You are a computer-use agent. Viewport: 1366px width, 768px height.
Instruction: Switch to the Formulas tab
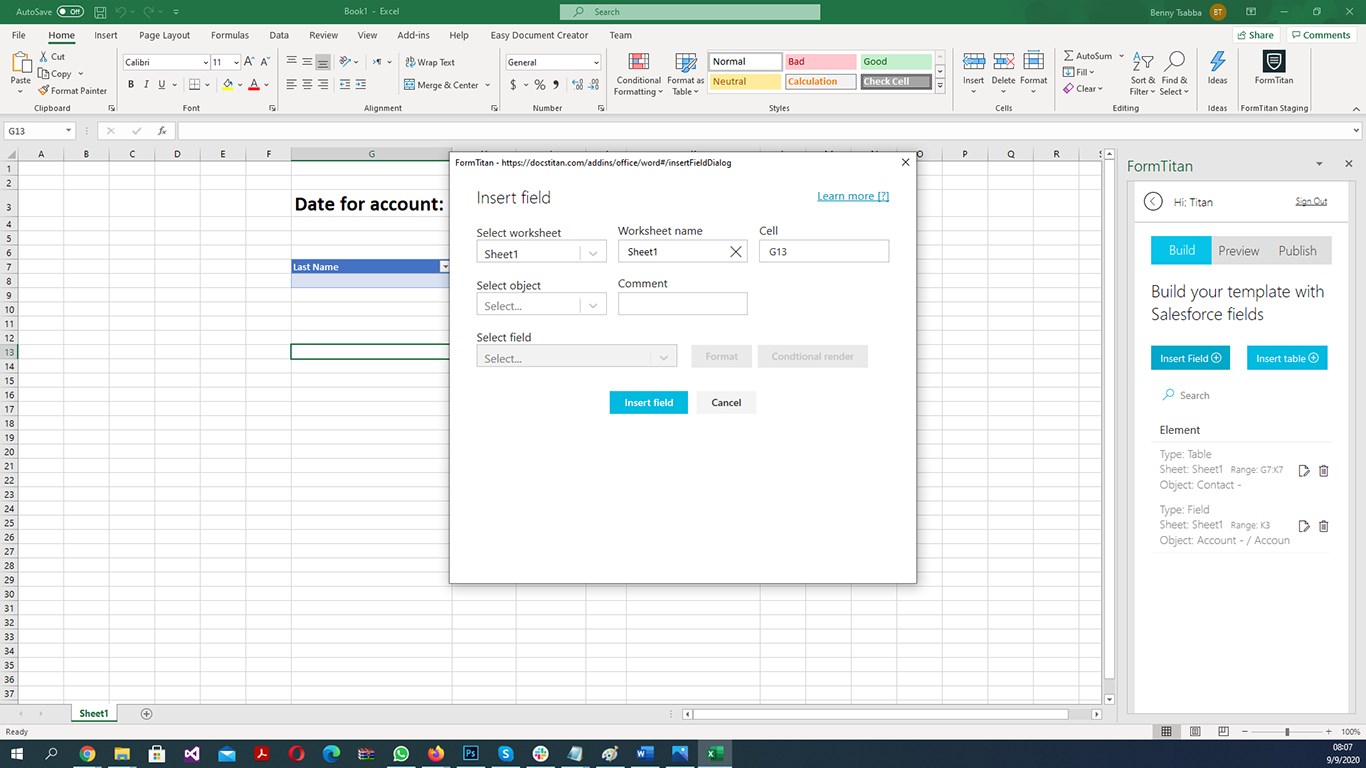coord(230,35)
